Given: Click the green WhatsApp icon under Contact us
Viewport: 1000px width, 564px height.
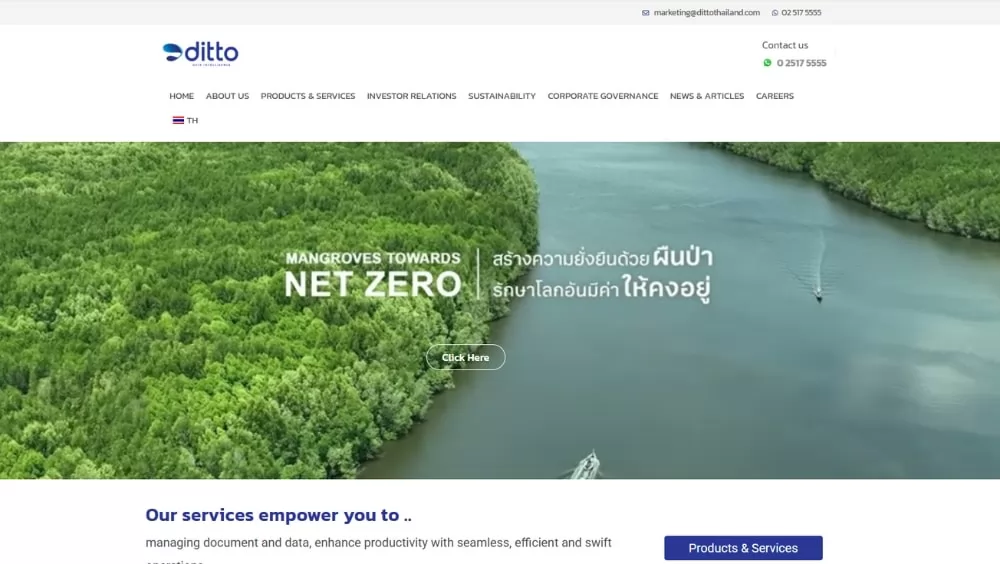Looking at the screenshot, I should tap(767, 63).
